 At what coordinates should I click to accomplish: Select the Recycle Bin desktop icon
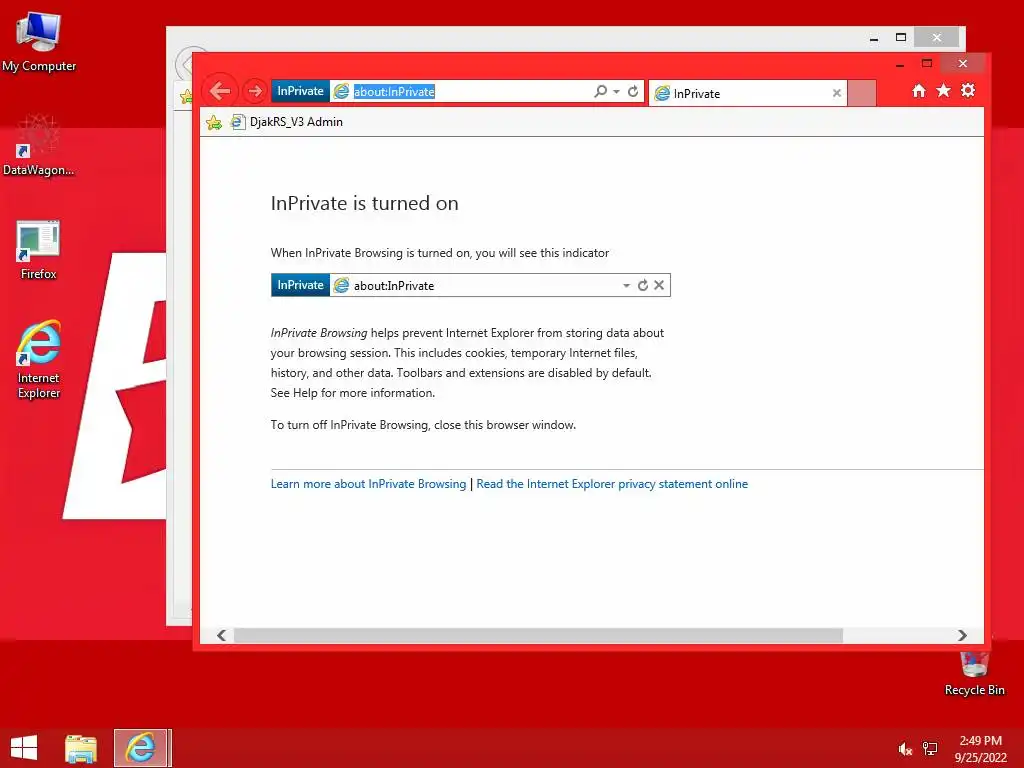coord(974,674)
